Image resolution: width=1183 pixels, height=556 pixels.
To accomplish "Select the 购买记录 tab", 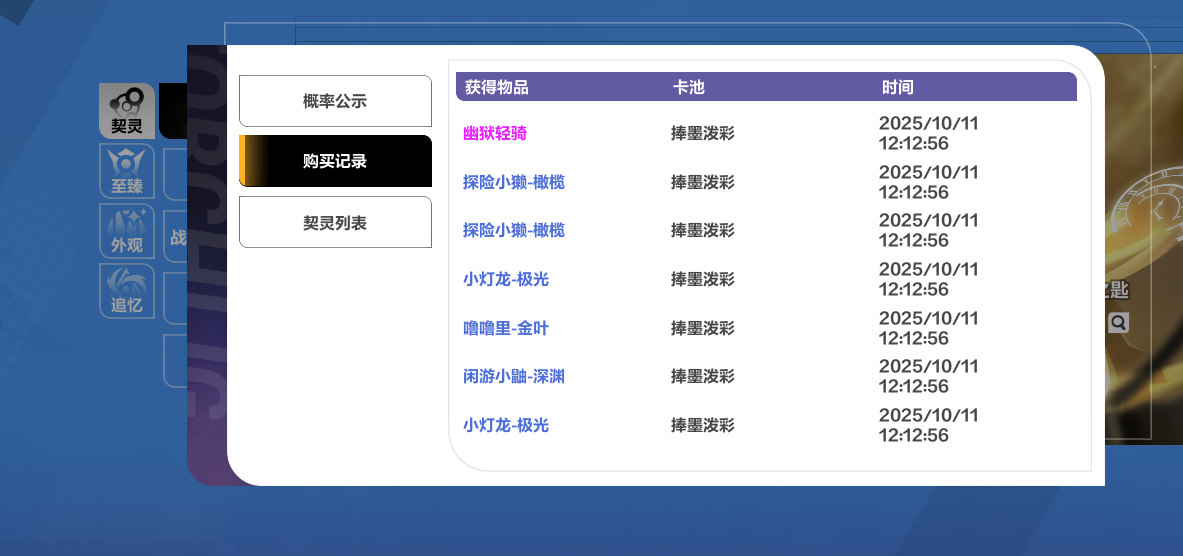I will tap(335, 161).
